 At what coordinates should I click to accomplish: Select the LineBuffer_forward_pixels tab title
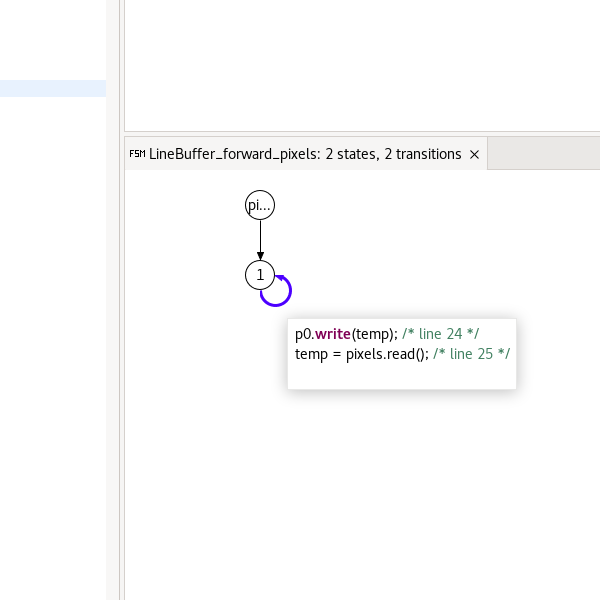305,154
